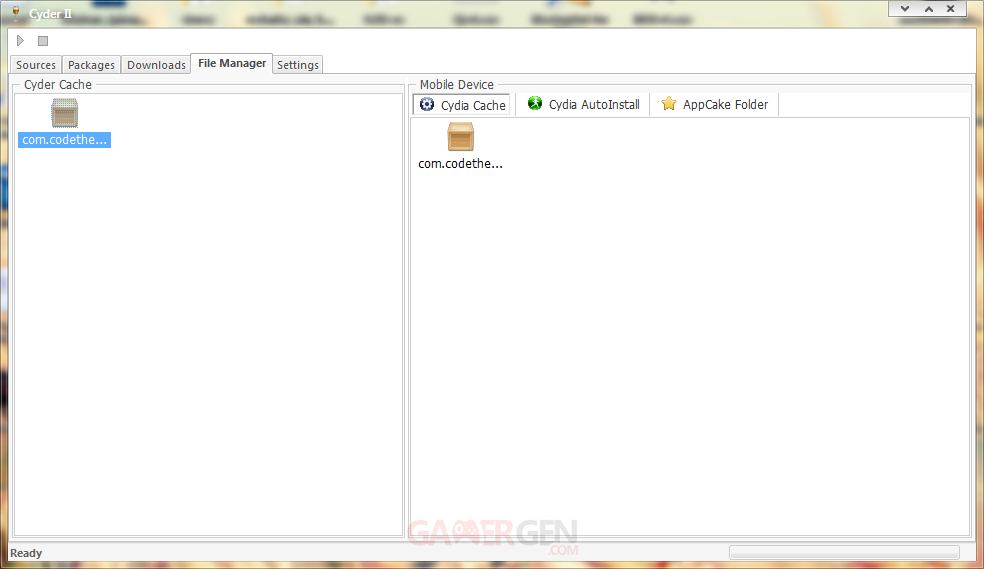Viewport: 984px width, 569px height.
Task: Select package icon in Cyder Cache panel
Action: tap(65, 114)
